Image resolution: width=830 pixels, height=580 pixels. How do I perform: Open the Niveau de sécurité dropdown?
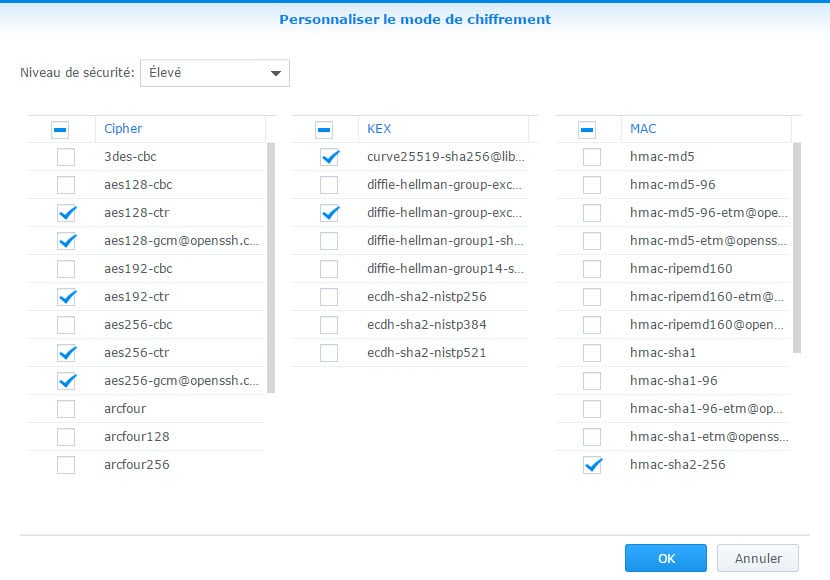tap(214, 73)
